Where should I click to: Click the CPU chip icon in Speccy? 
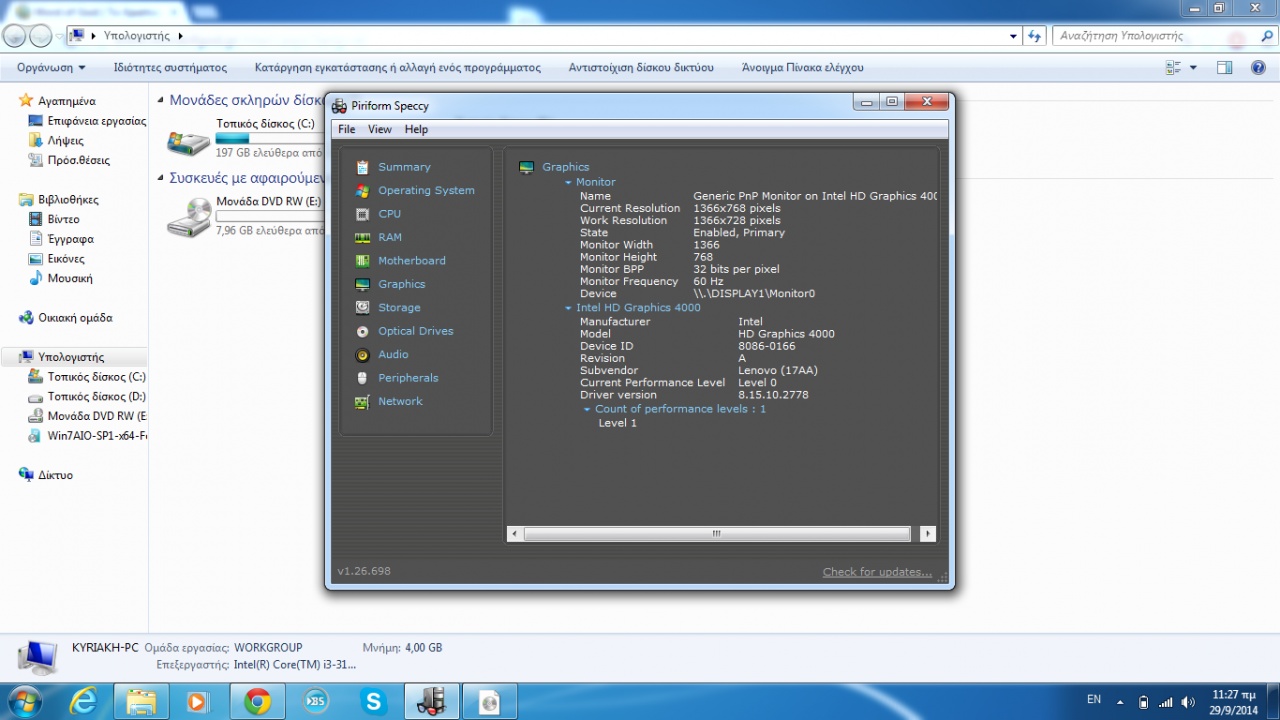pos(362,214)
